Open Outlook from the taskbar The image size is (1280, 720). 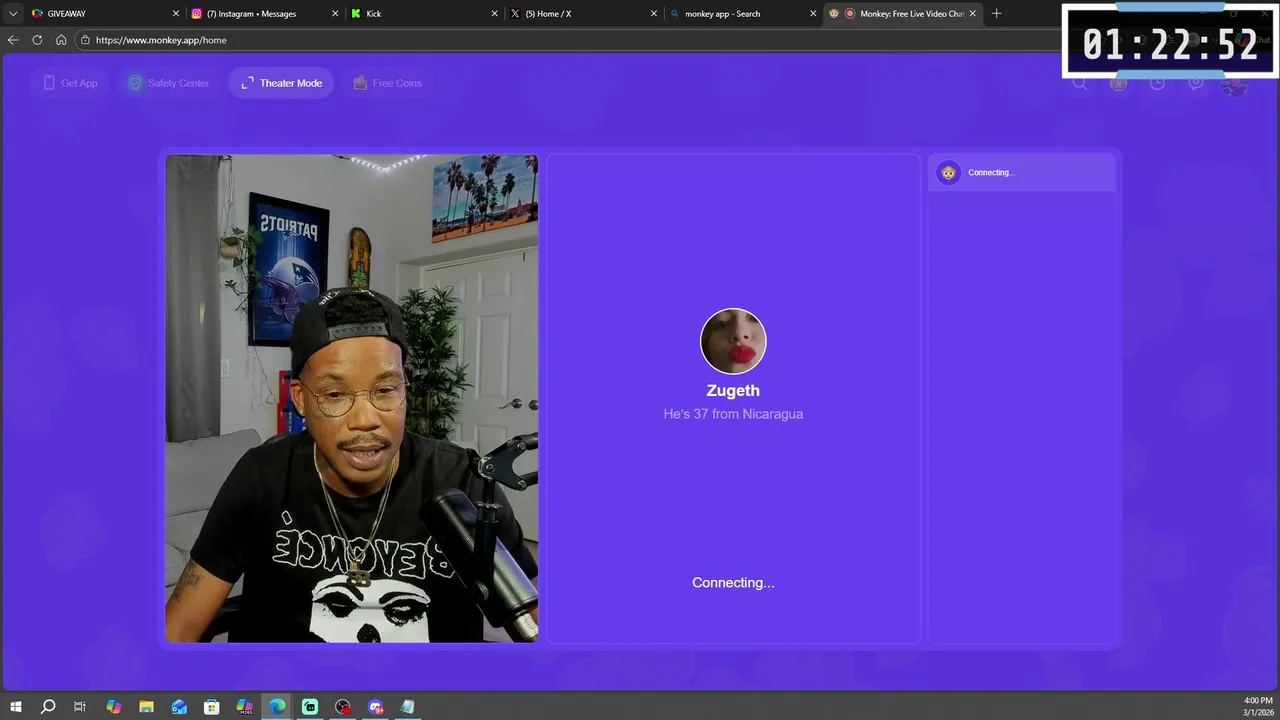179,707
